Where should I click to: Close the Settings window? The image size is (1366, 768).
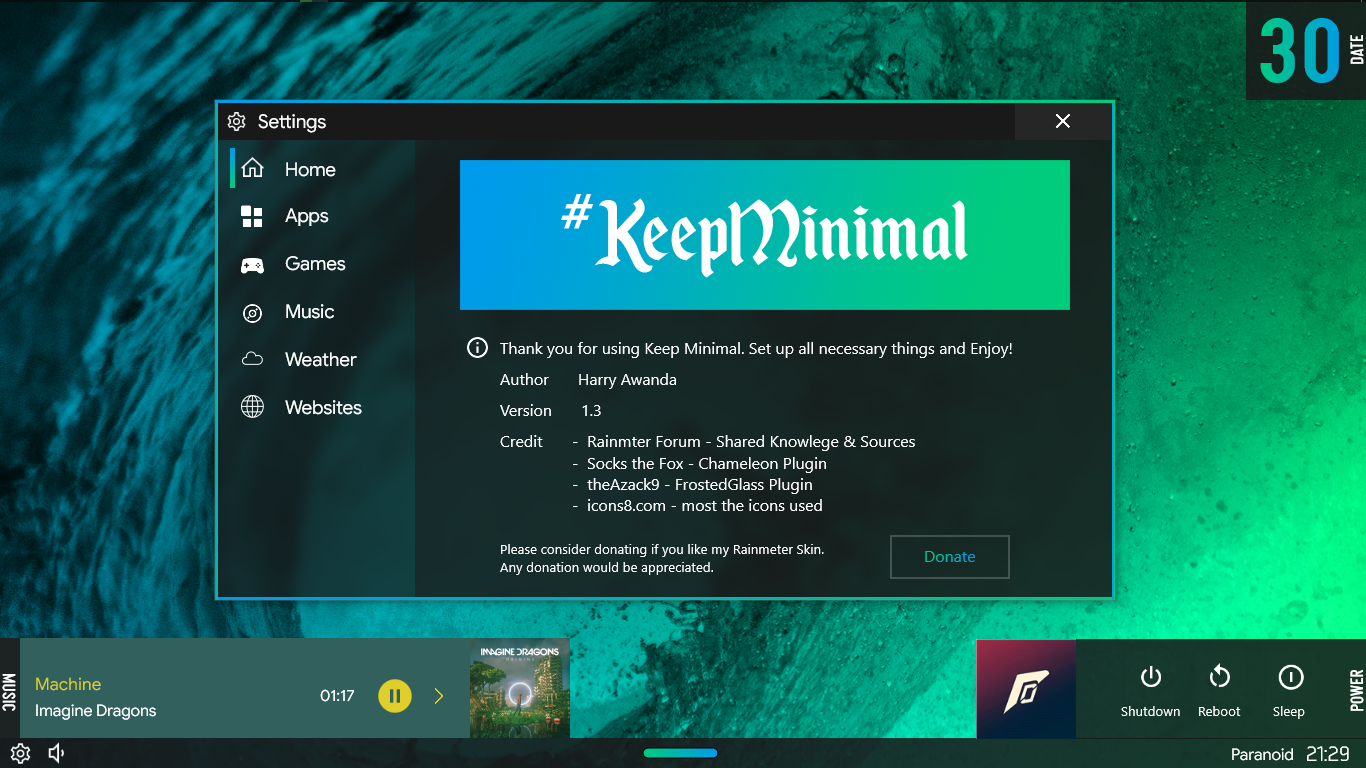(x=1063, y=121)
